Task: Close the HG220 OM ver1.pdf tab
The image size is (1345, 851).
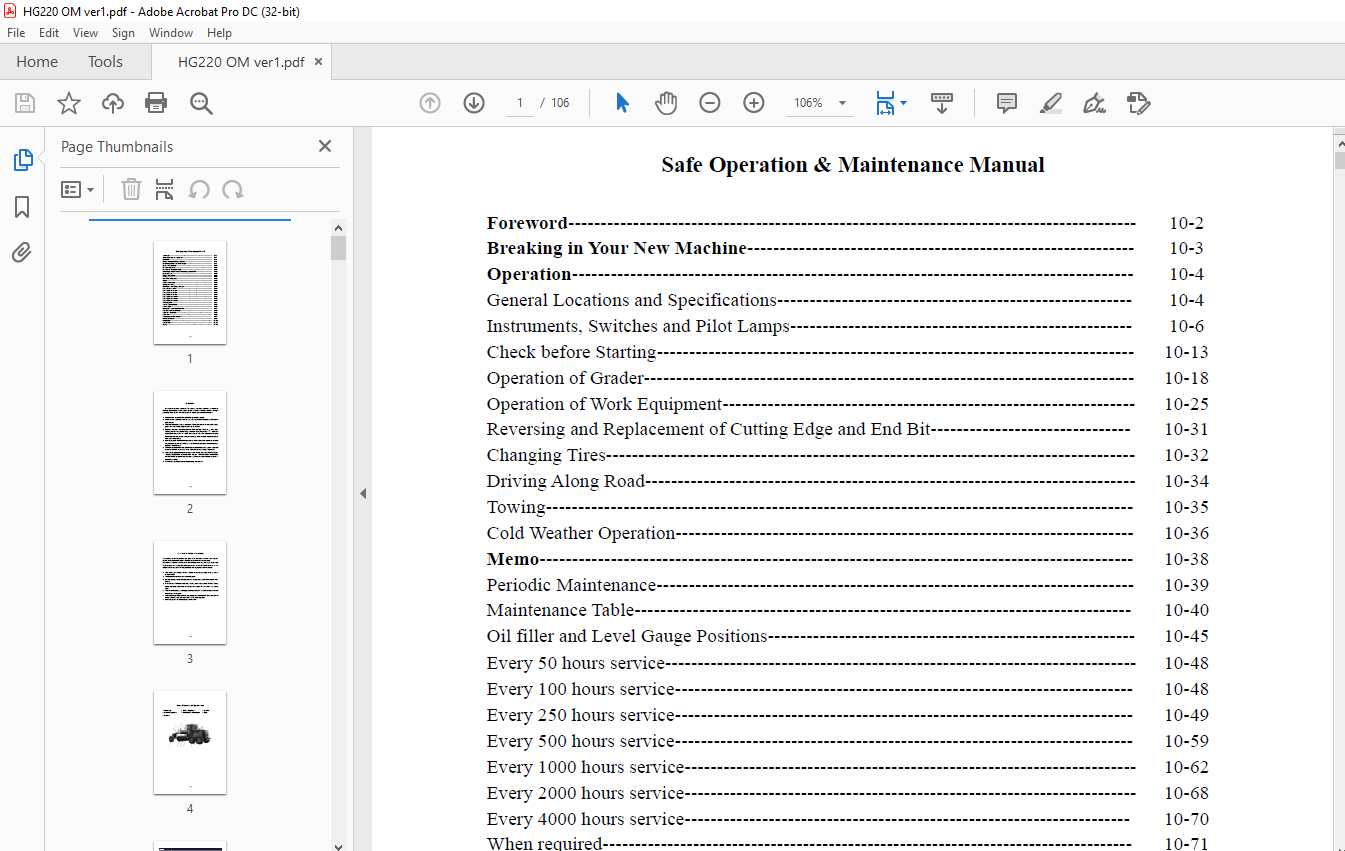Action: pos(319,62)
